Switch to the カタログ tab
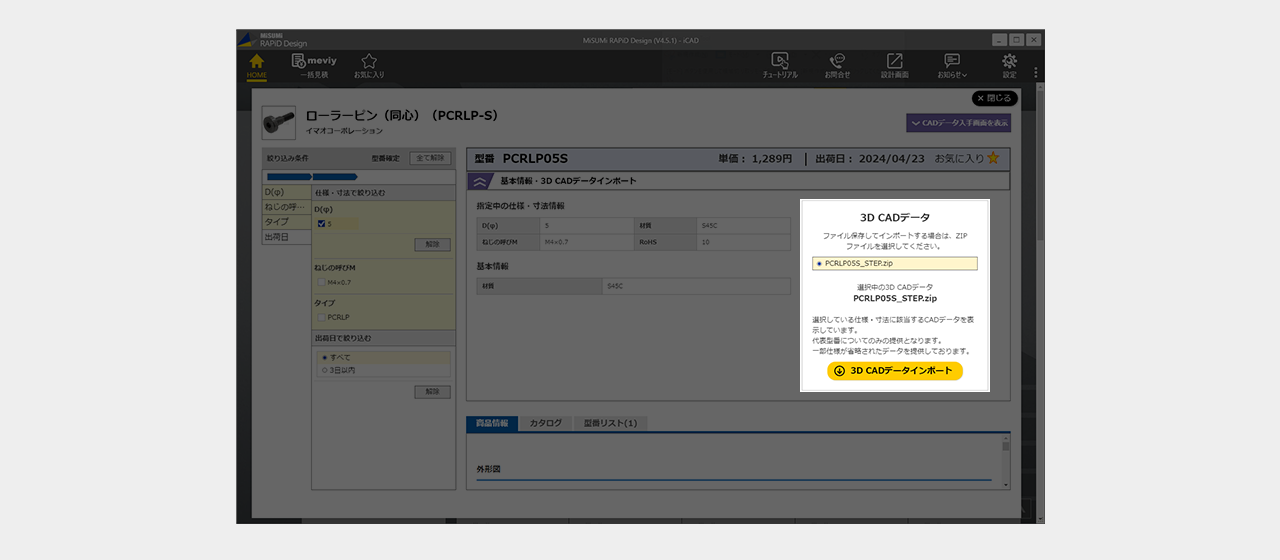1280x560 pixels. point(546,423)
